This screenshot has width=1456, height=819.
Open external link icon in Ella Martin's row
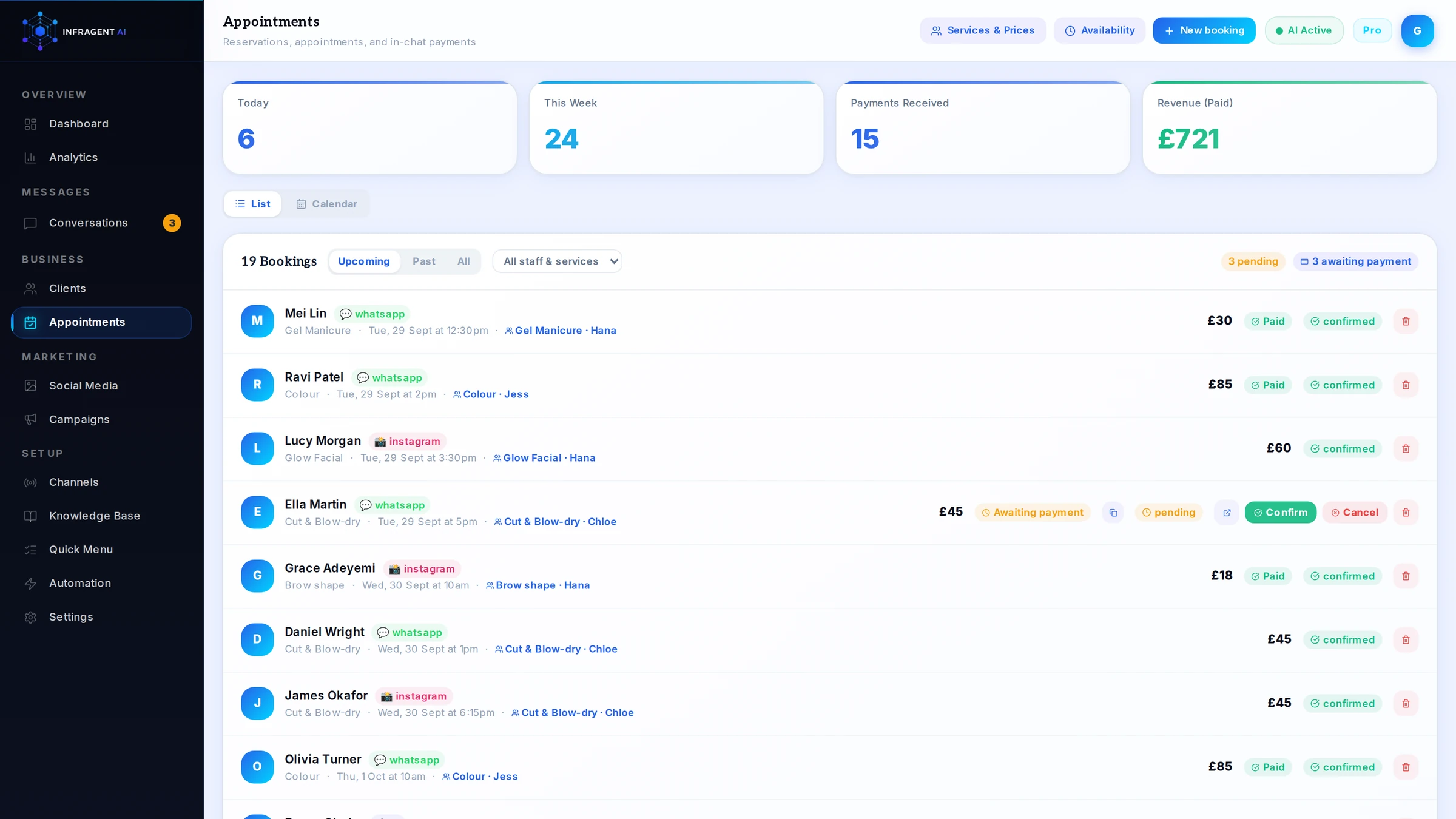tap(1227, 513)
